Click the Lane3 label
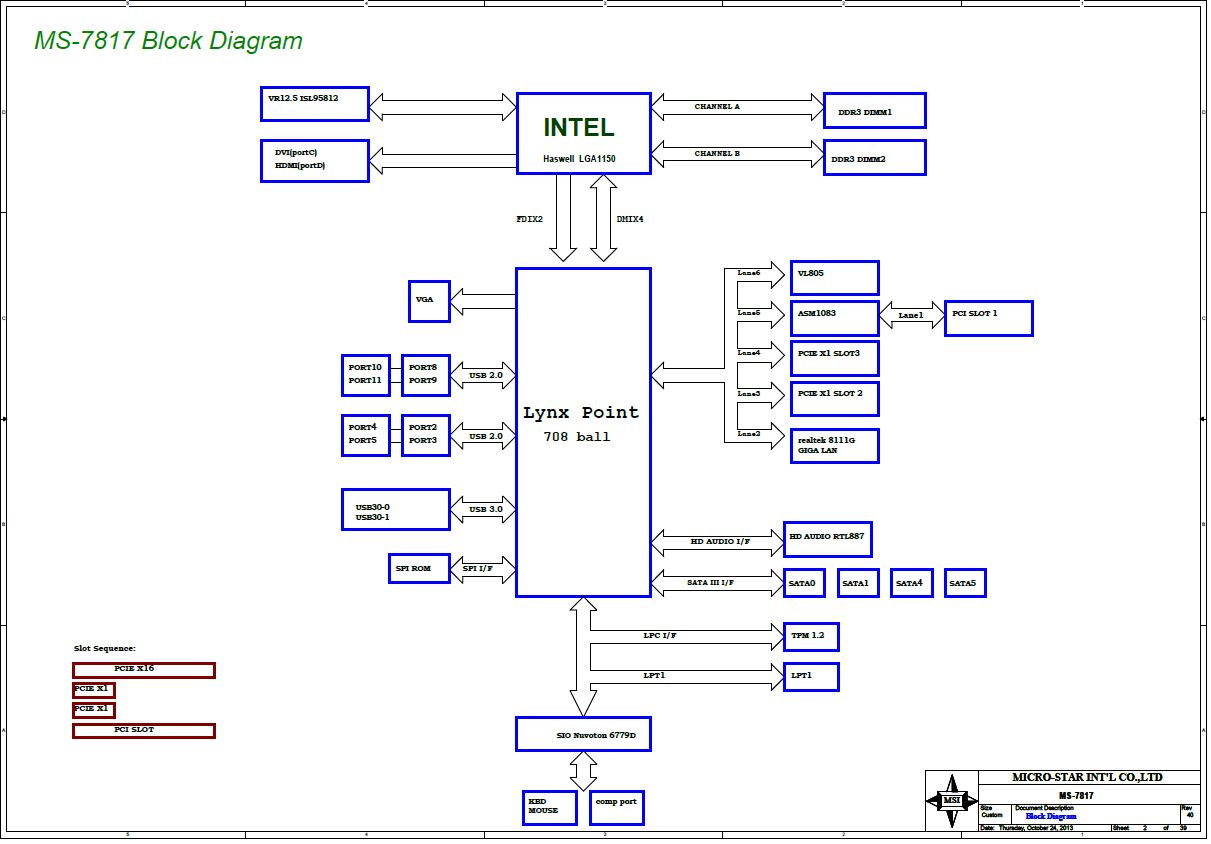1211x844 pixels. click(x=749, y=394)
